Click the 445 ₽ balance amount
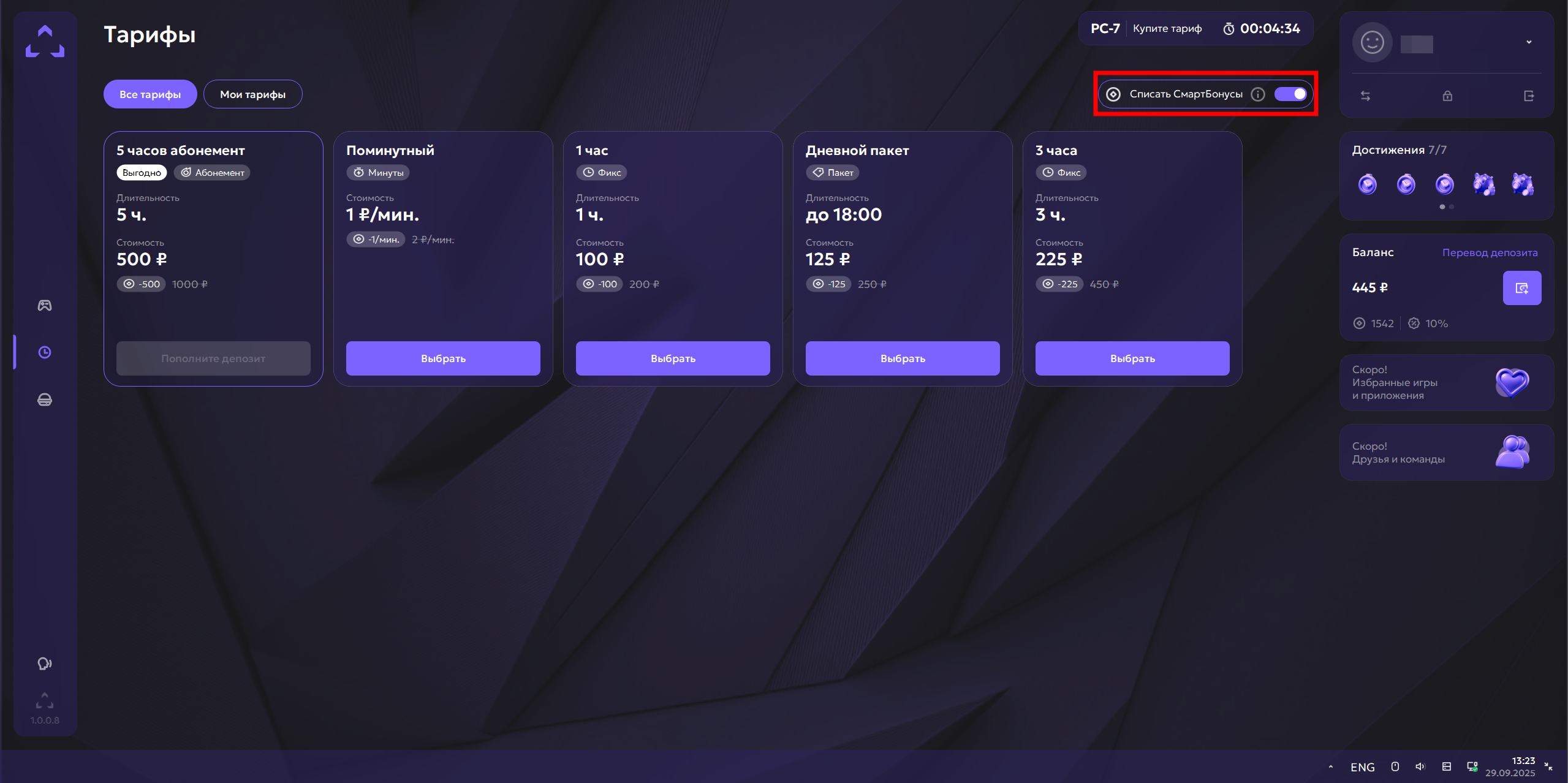This screenshot has width=1568, height=783. 1370,288
